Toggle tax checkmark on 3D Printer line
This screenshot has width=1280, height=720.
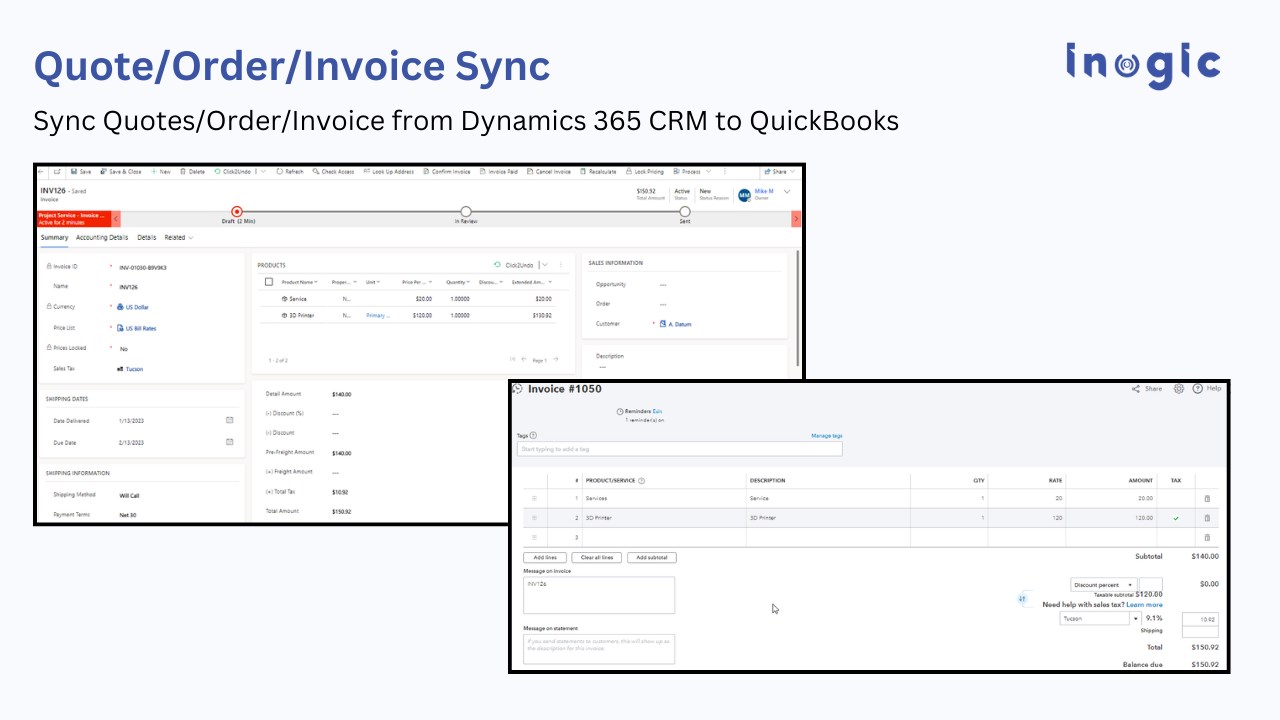click(1176, 518)
